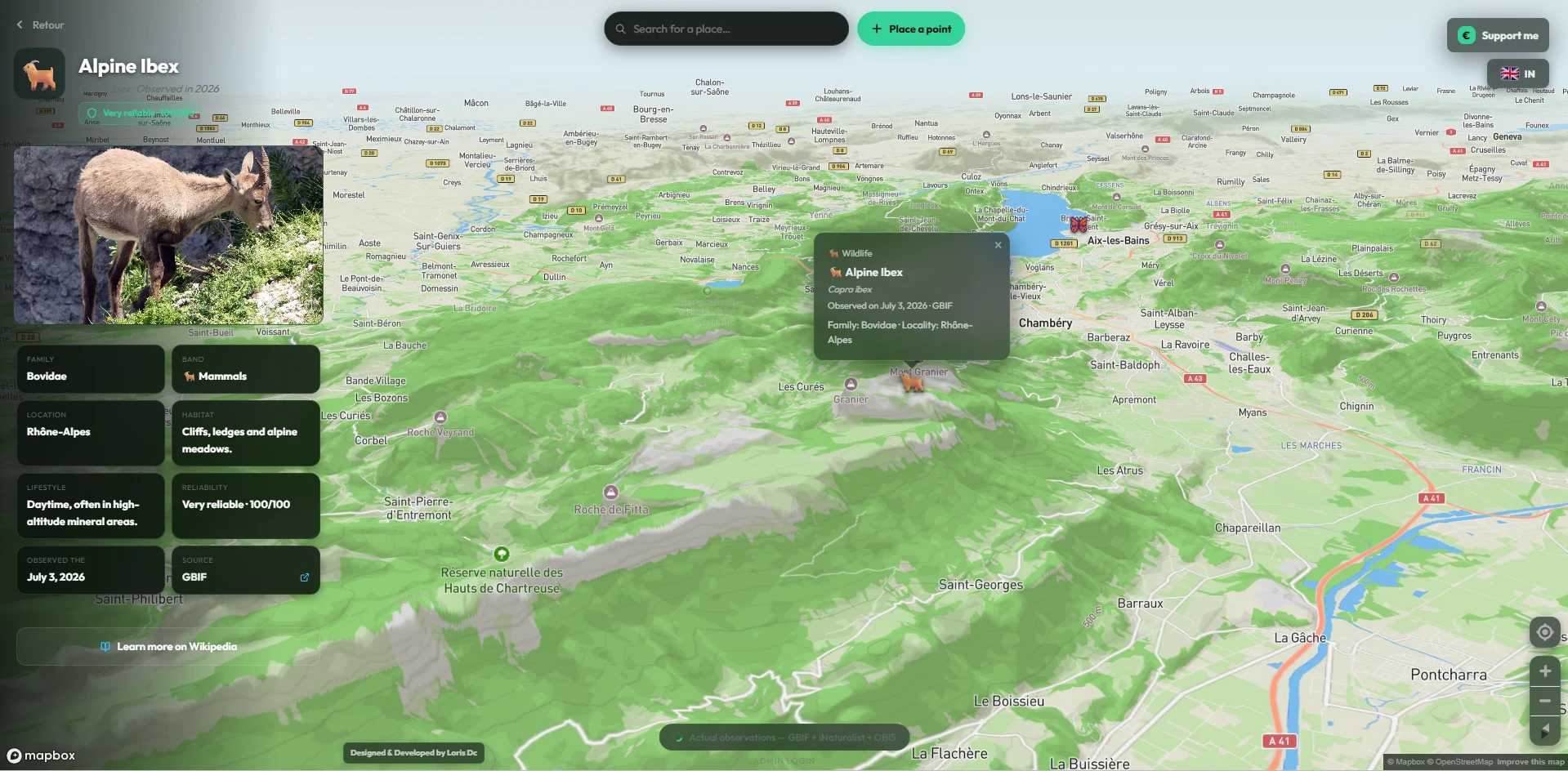Viewport: 1568px width, 771px height.
Task: Click the Croix du Nivolet peak marker
Action: click(1220, 245)
